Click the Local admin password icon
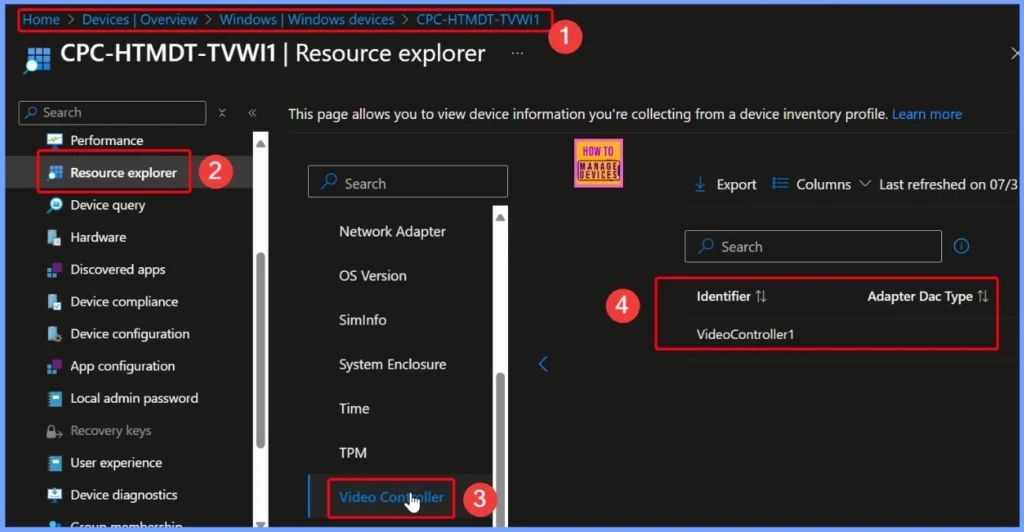Viewport: 1024px width, 532px height. (x=55, y=398)
